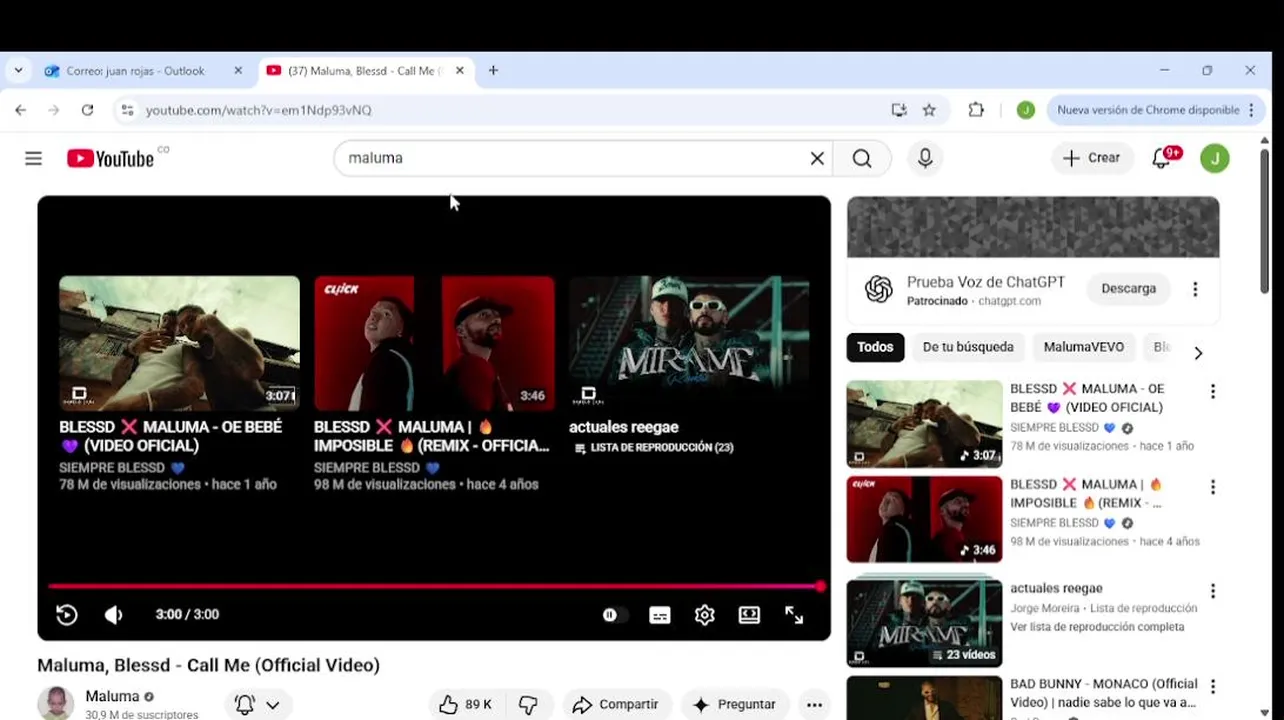Dislike the video with thumbs down
The height and width of the screenshot is (720, 1284).
[x=528, y=704]
